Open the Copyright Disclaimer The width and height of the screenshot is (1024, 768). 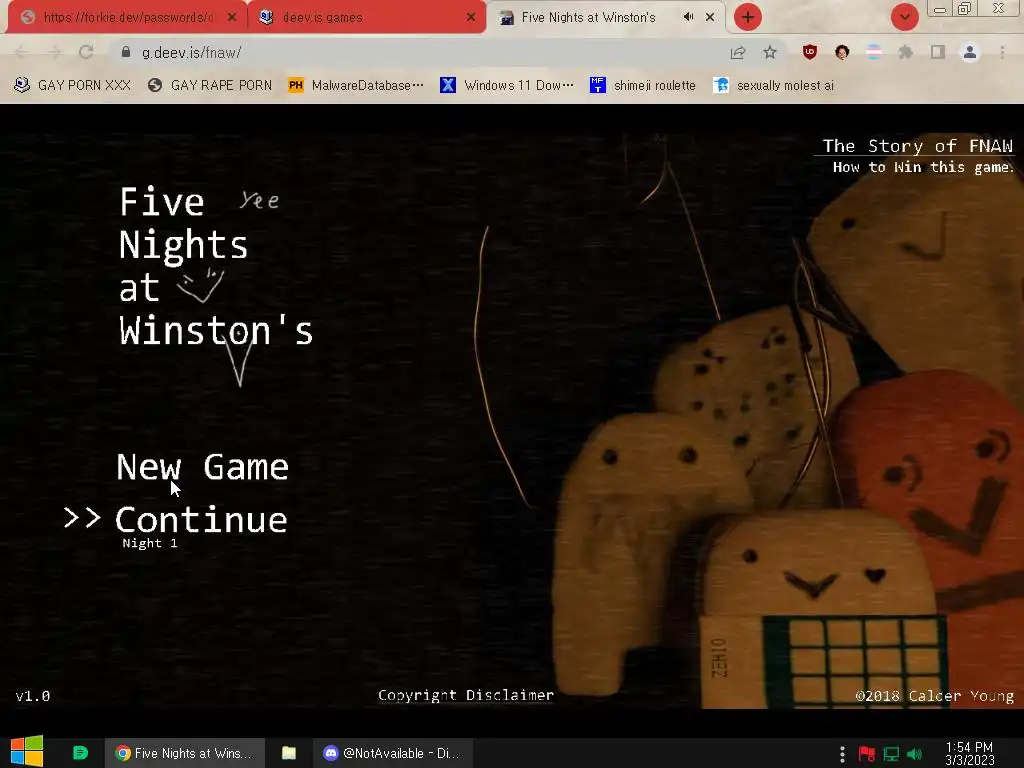(x=466, y=695)
